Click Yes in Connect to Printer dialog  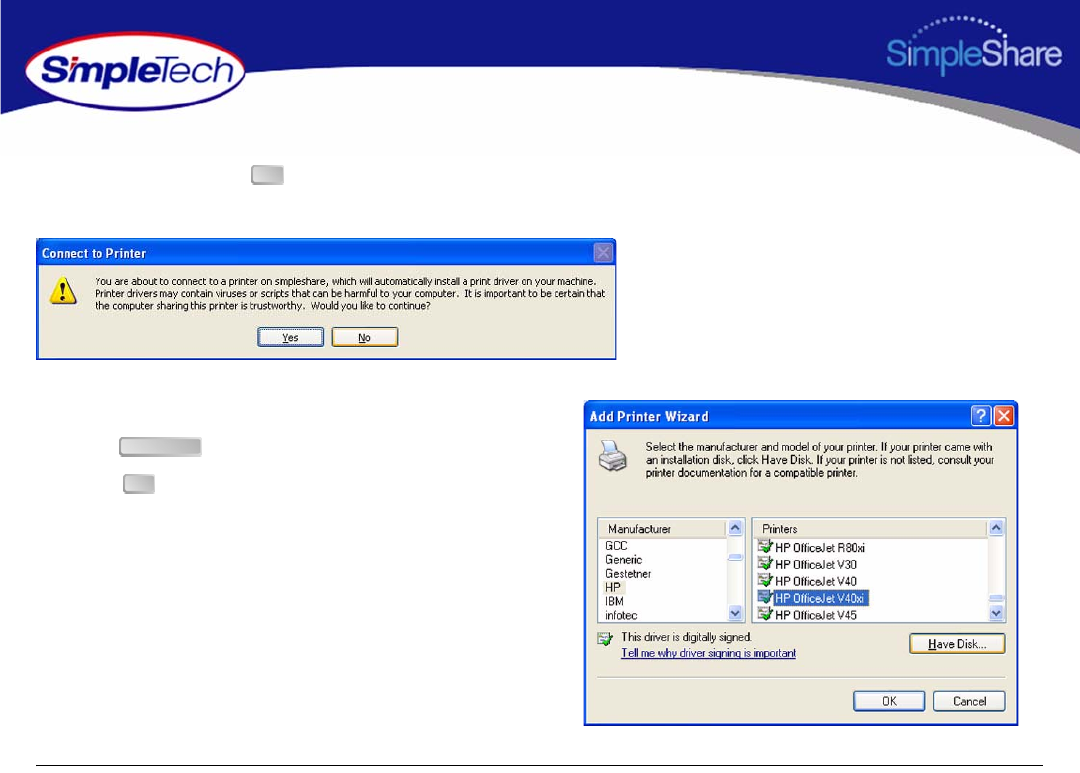290,337
